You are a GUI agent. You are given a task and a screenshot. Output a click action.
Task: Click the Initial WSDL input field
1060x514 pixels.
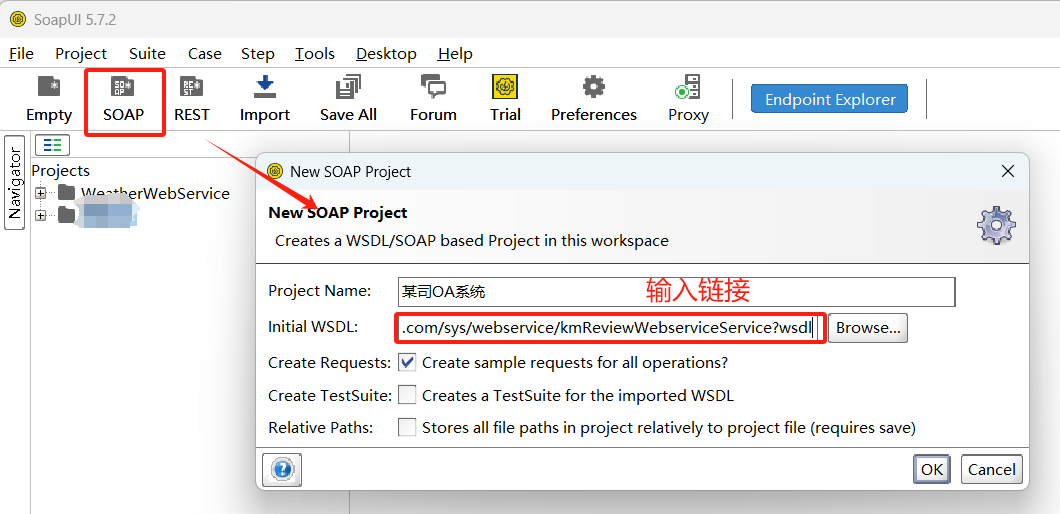610,328
